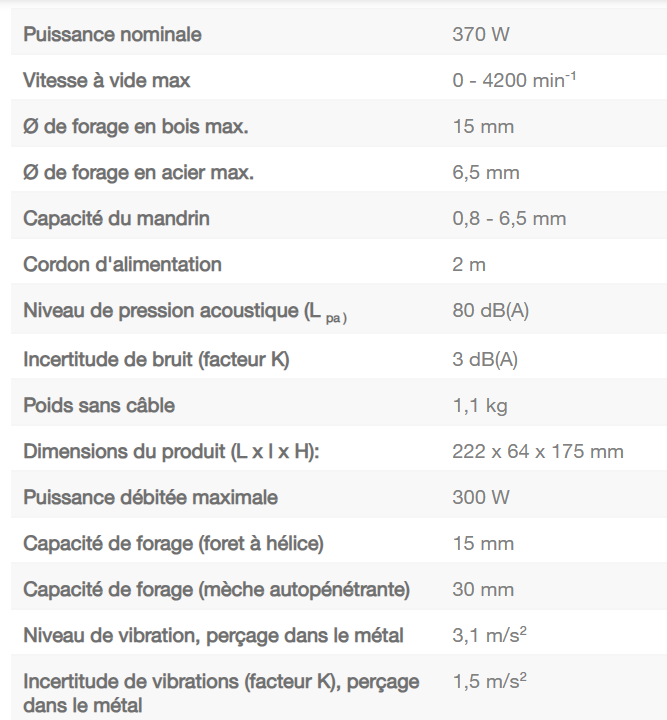Select the 2 m cord length value
This screenshot has width=667, height=720.
click(x=469, y=265)
